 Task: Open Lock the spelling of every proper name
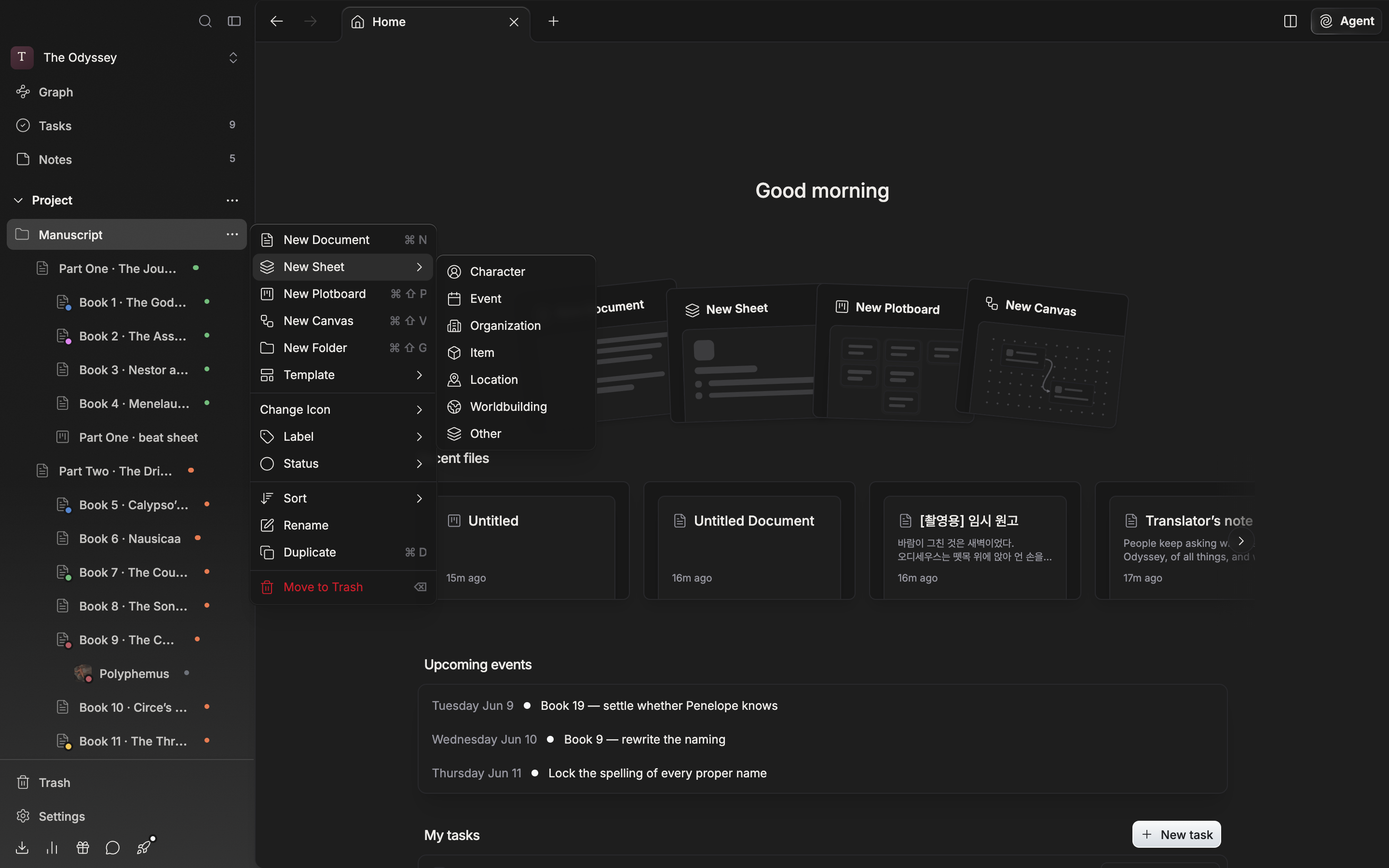click(822, 773)
